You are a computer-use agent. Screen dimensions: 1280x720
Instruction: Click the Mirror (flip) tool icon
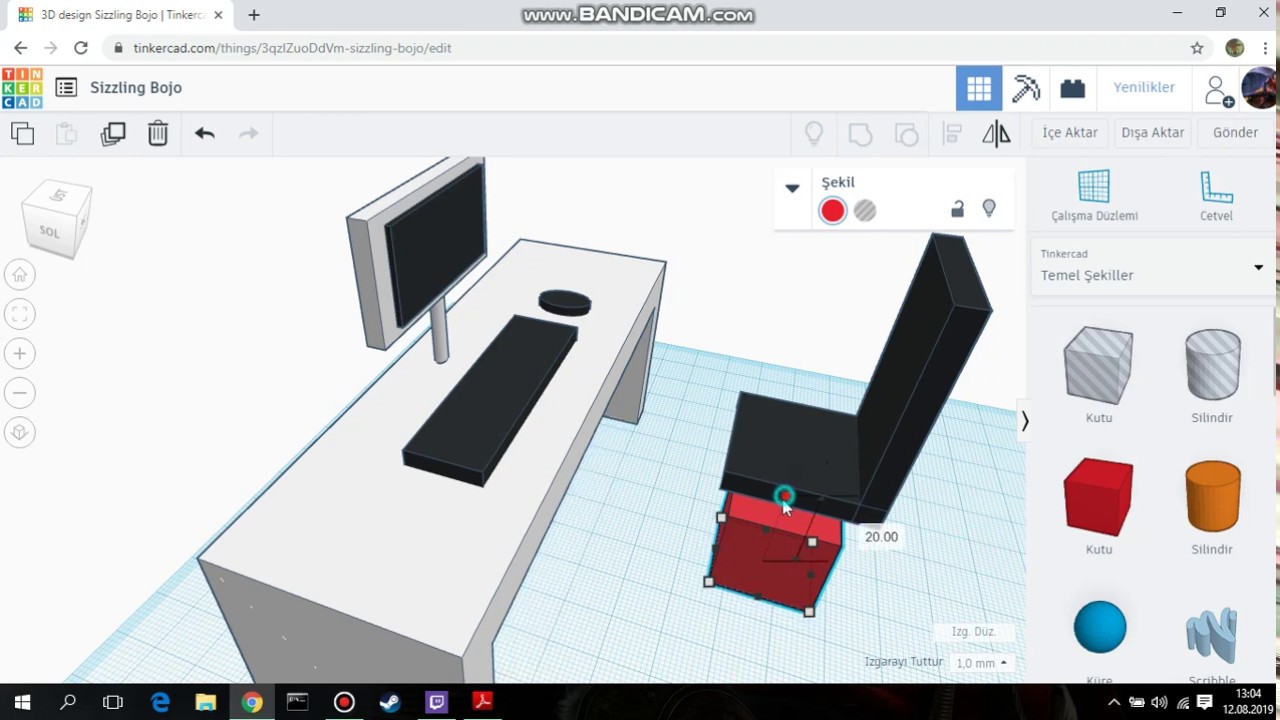[996, 133]
